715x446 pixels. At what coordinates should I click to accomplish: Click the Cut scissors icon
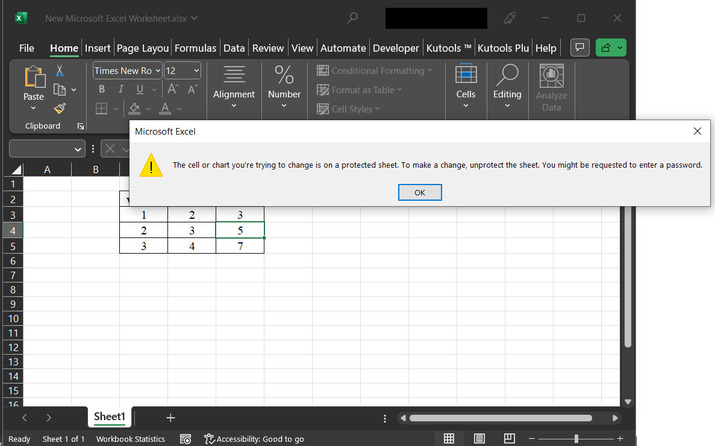tap(60, 71)
